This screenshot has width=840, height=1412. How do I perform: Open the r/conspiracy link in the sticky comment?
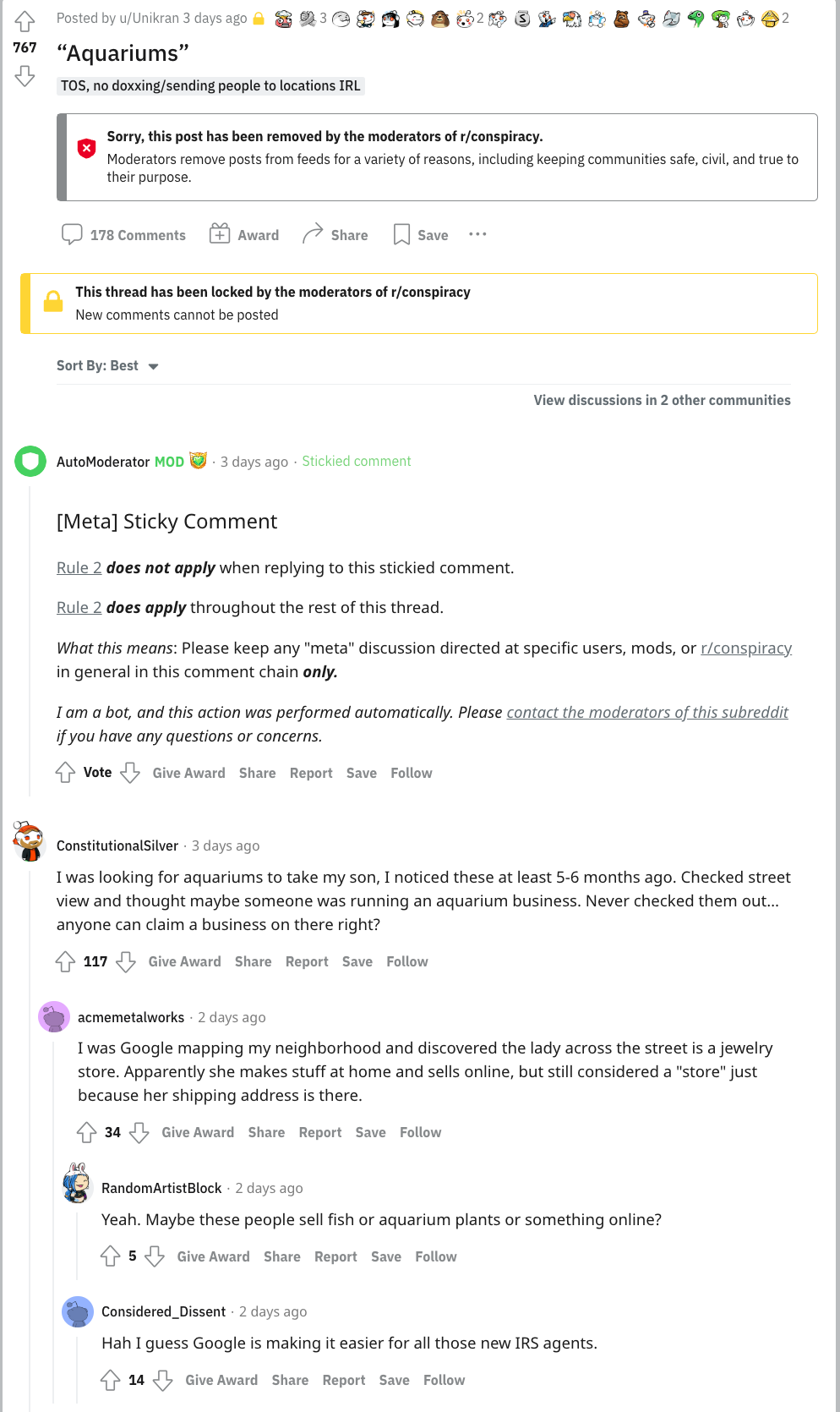pyautogui.click(x=746, y=648)
